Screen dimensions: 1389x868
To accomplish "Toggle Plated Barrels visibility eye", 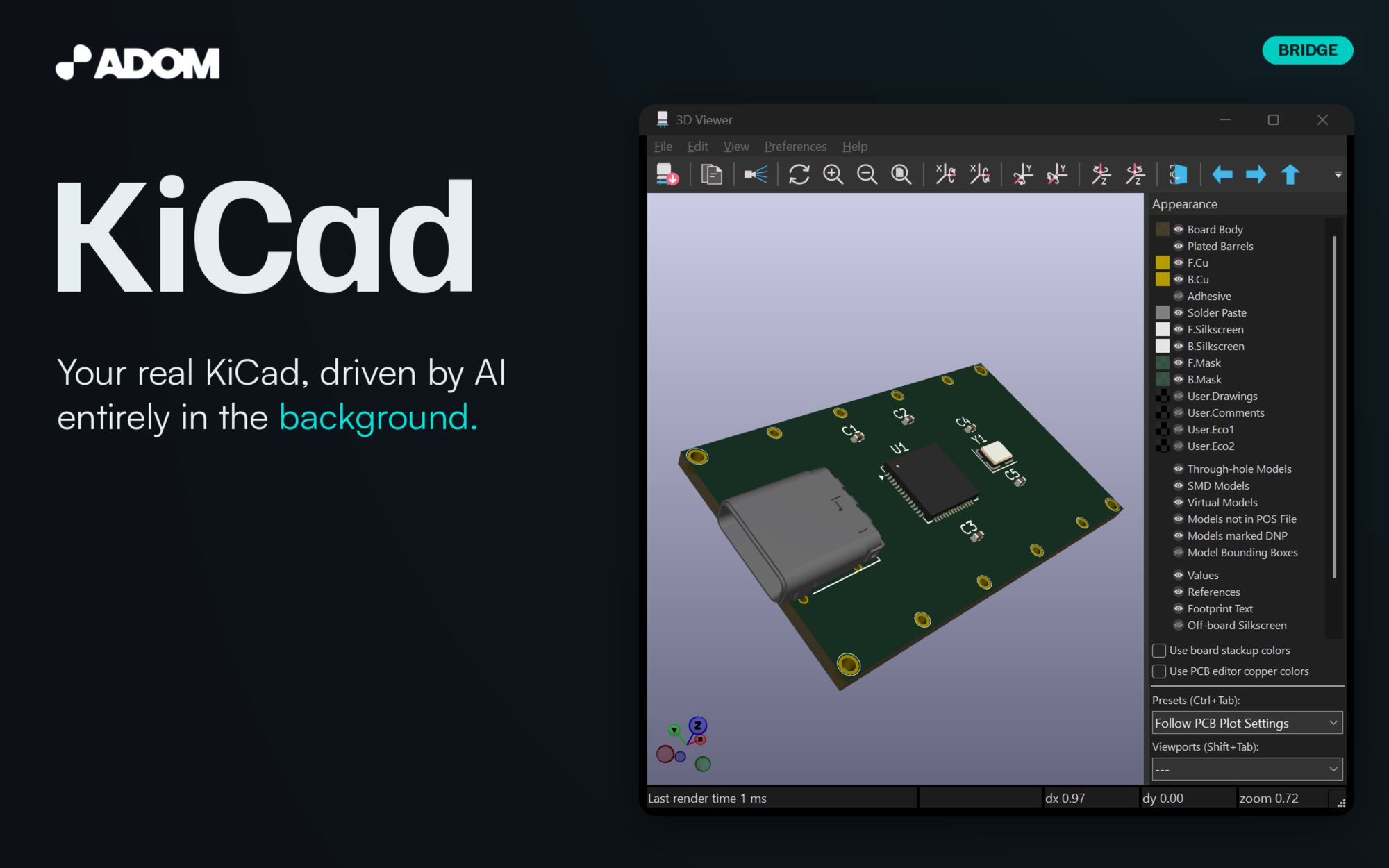I will pyautogui.click(x=1179, y=246).
